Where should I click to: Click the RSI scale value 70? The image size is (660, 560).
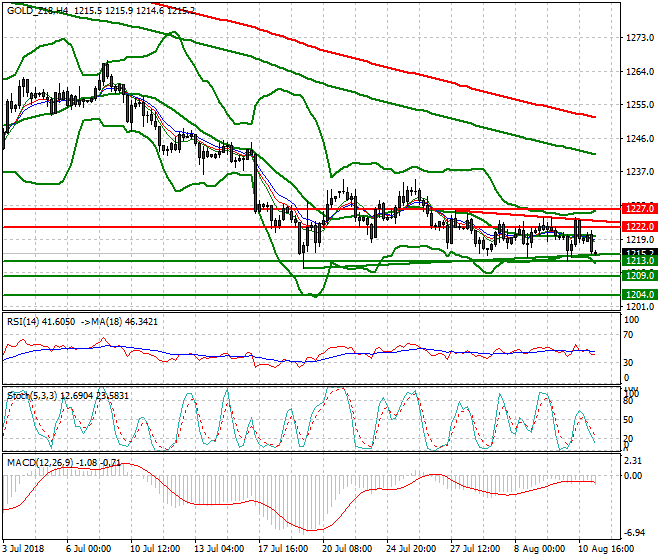628,335
